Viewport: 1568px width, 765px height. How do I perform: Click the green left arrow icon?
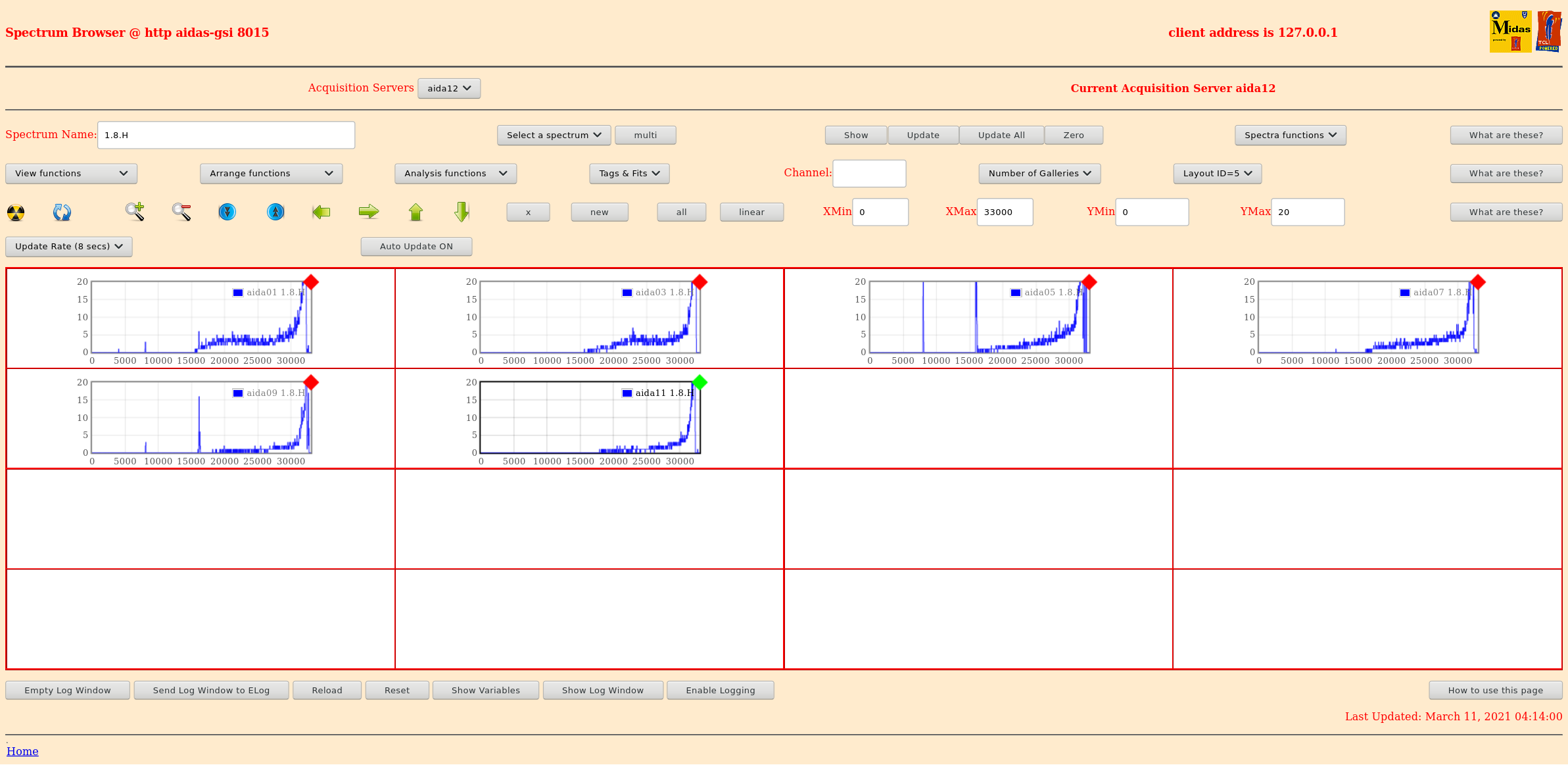pyautogui.click(x=321, y=212)
